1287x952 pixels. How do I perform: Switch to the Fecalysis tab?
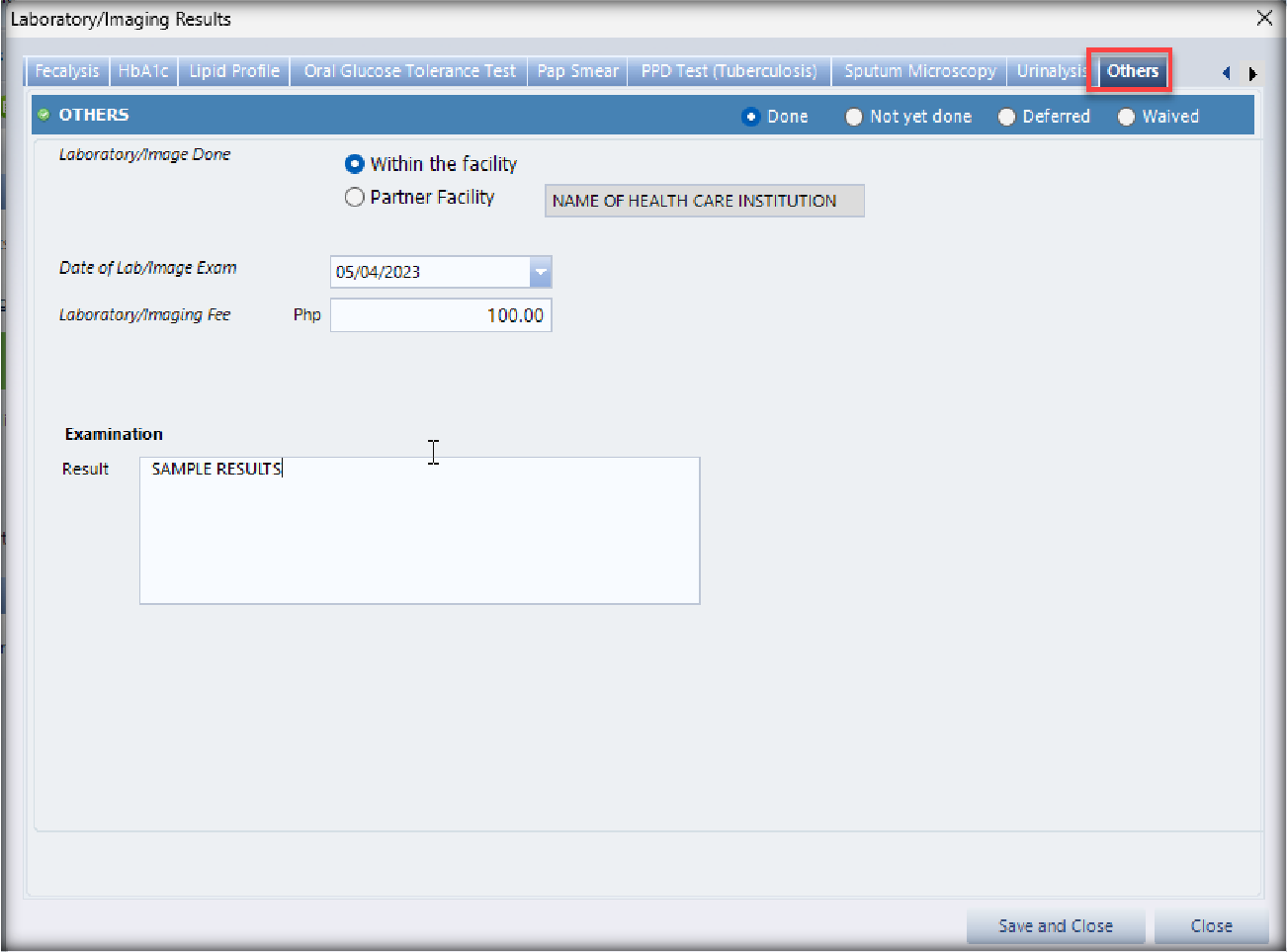point(67,71)
